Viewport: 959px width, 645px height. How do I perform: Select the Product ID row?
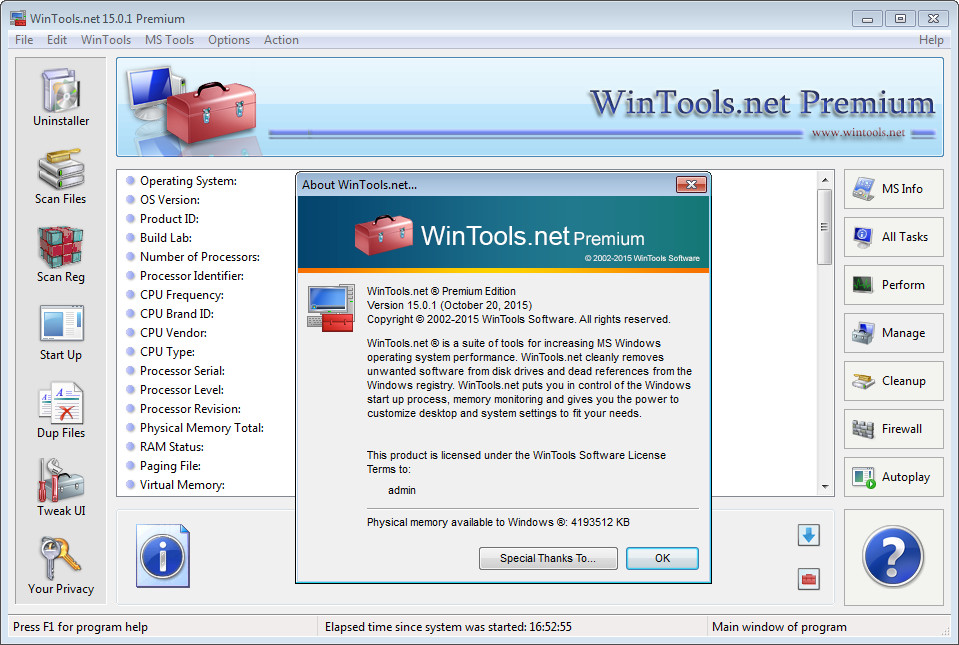(x=163, y=219)
